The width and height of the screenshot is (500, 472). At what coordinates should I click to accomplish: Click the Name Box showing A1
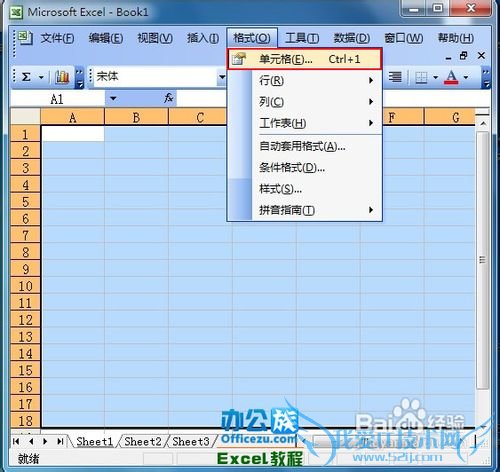point(57,99)
